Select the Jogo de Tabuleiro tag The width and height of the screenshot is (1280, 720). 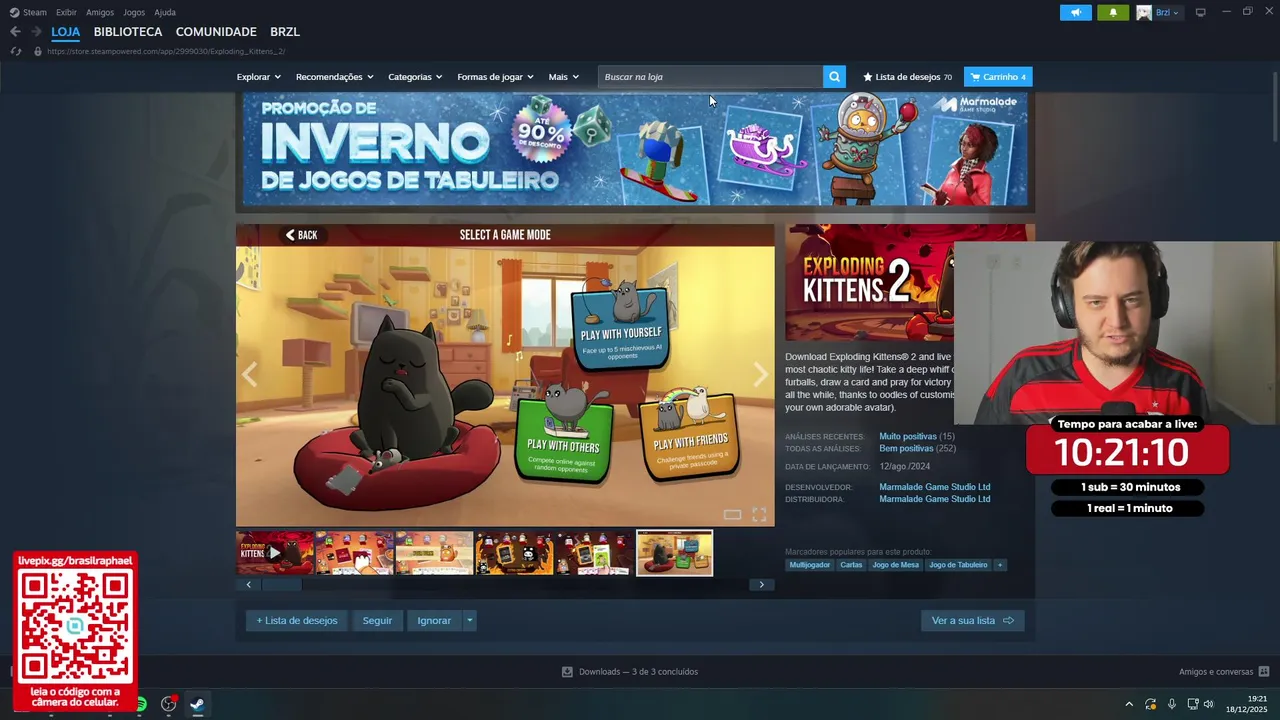click(958, 565)
